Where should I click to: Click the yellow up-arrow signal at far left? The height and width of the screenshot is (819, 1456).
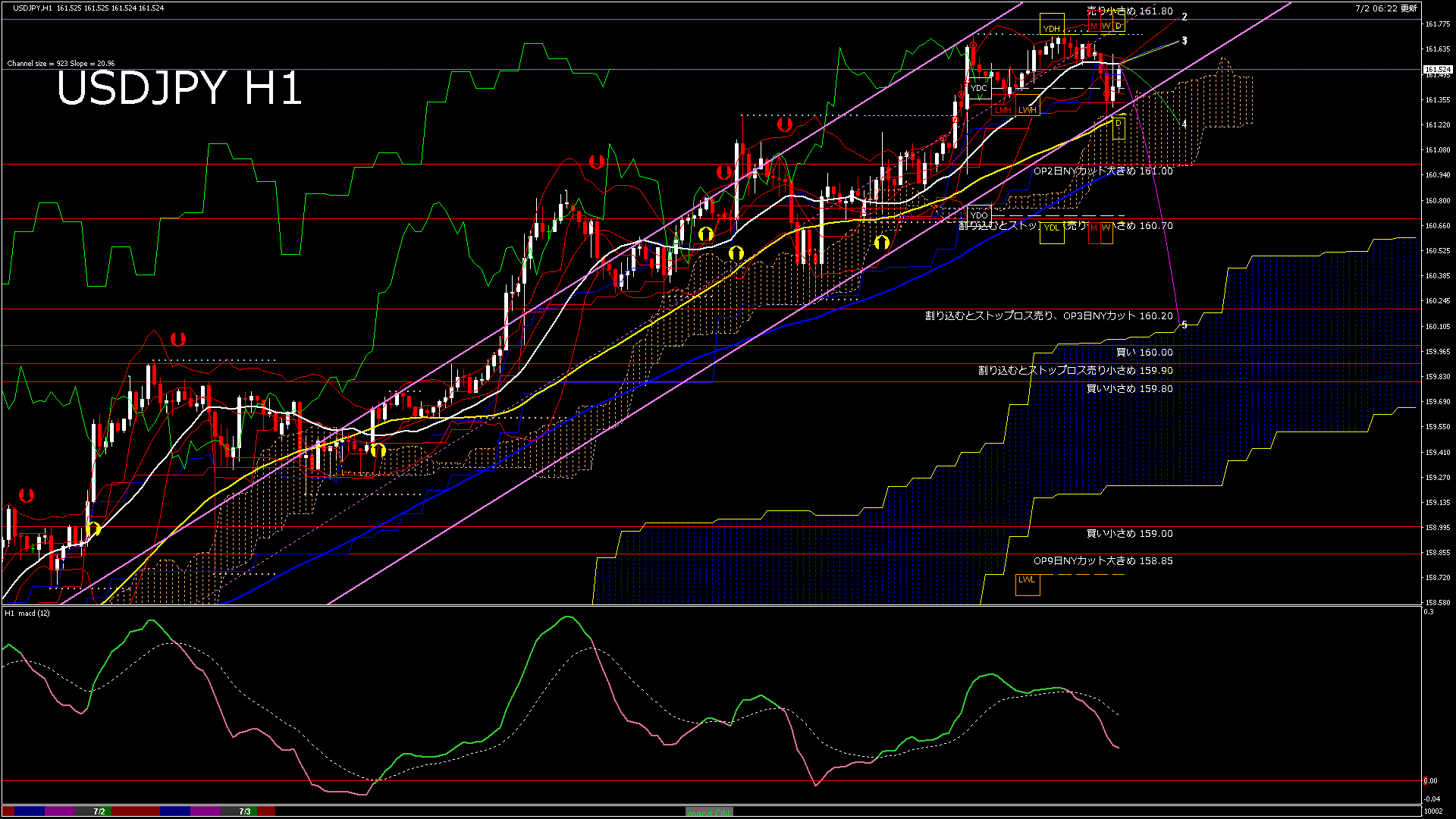click(x=94, y=529)
